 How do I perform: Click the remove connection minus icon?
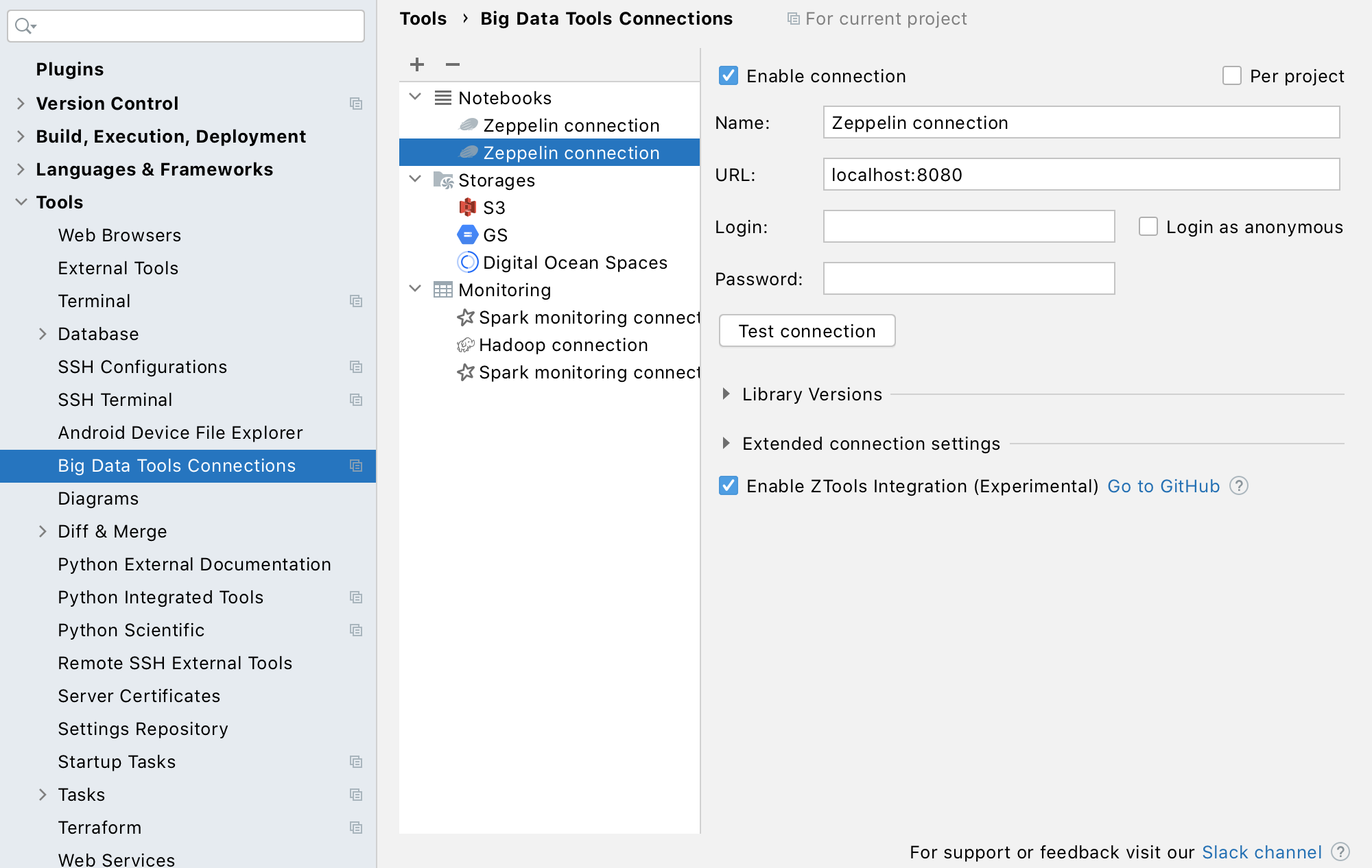(453, 64)
